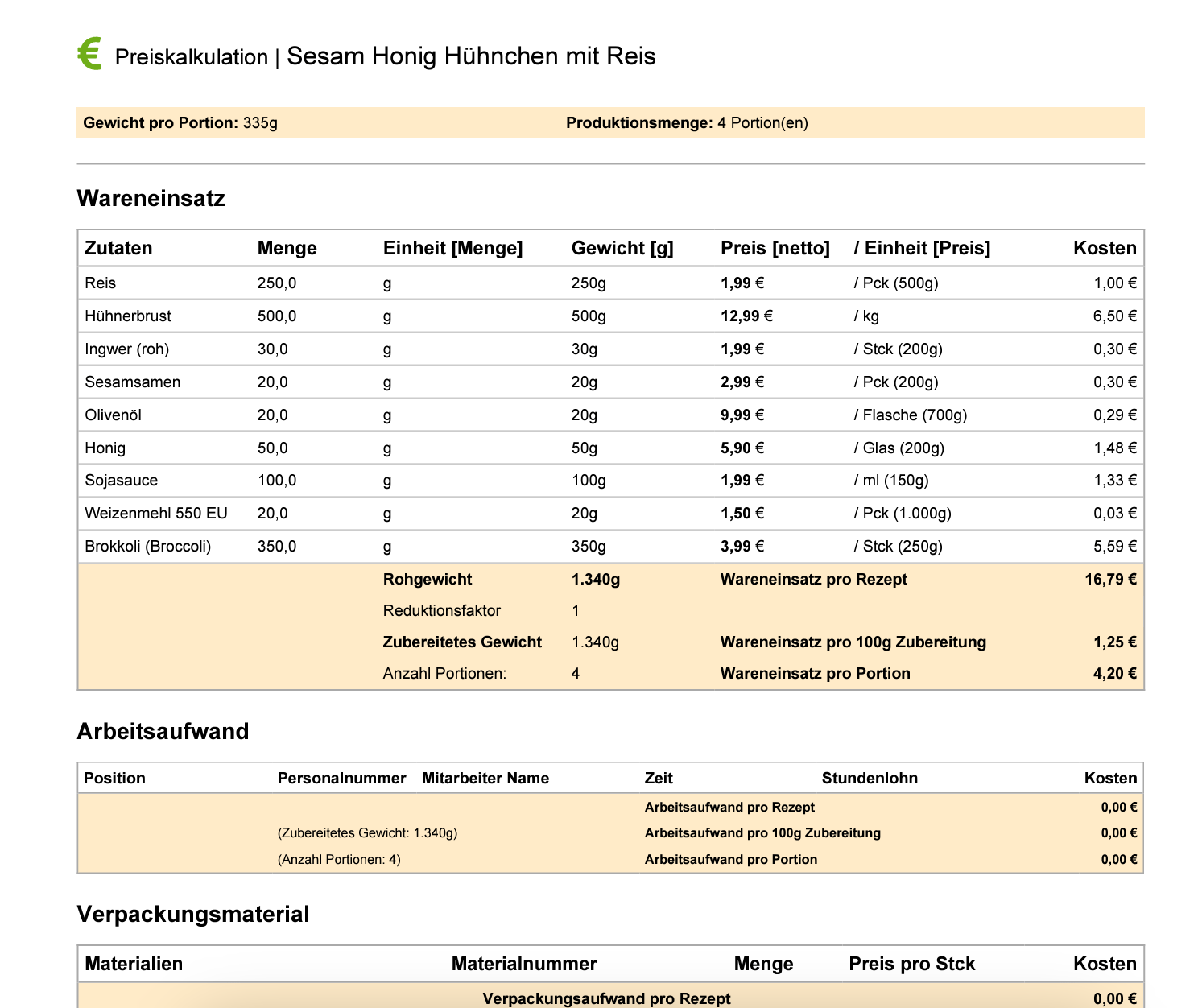Viewport: 1198px width, 1008px height.
Task: Click the 'Reduktionsfaktor' label
Action: tap(442, 611)
